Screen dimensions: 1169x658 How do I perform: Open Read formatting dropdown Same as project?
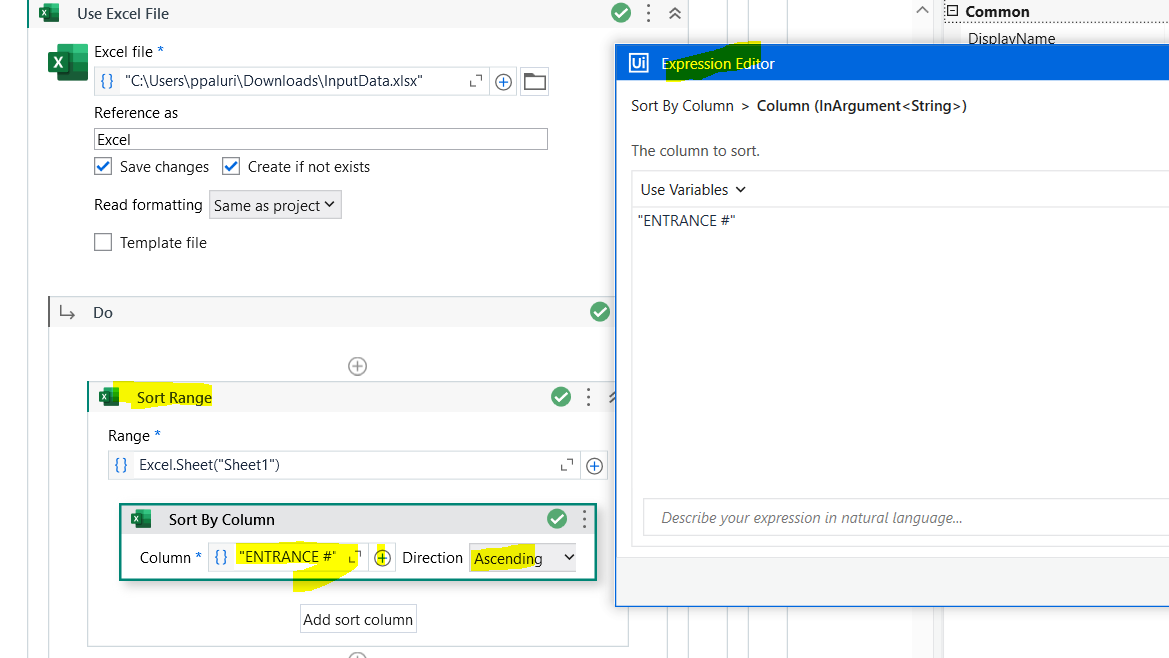(275, 205)
